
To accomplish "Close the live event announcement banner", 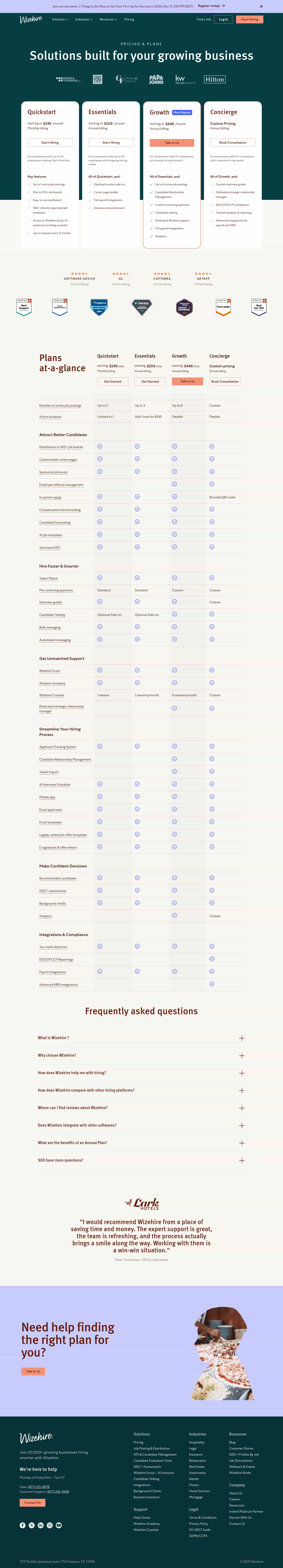I will 261,6.
